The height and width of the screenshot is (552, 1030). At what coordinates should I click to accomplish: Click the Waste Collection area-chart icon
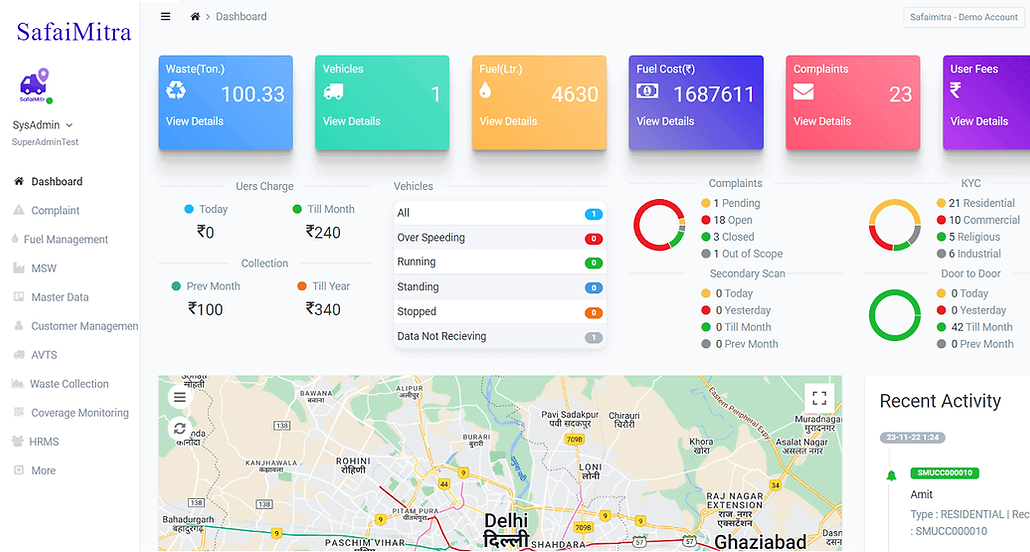(x=18, y=384)
